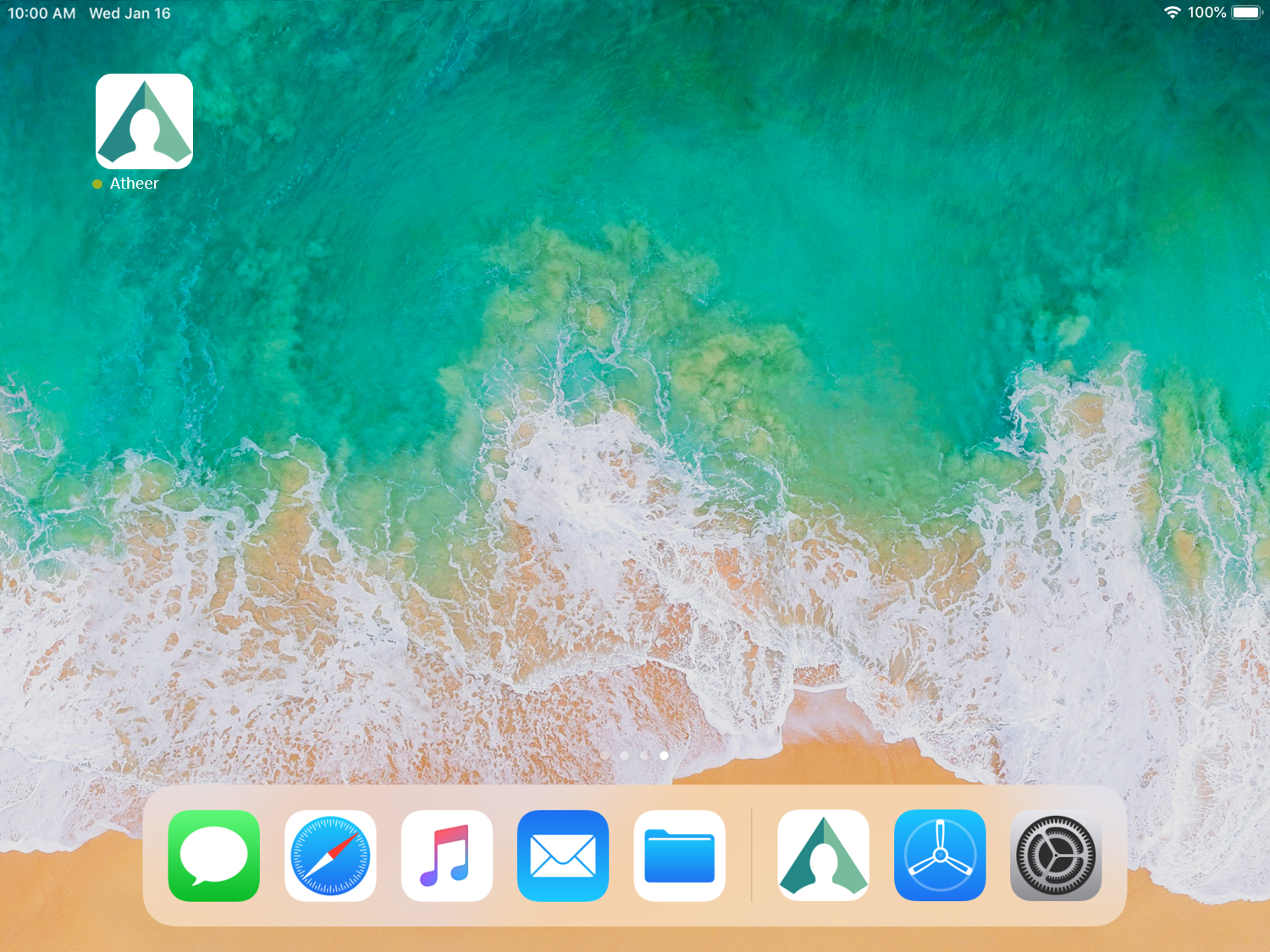Tap the 100% battery percentage text
The height and width of the screenshot is (952, 1270).
(1206, 13)
